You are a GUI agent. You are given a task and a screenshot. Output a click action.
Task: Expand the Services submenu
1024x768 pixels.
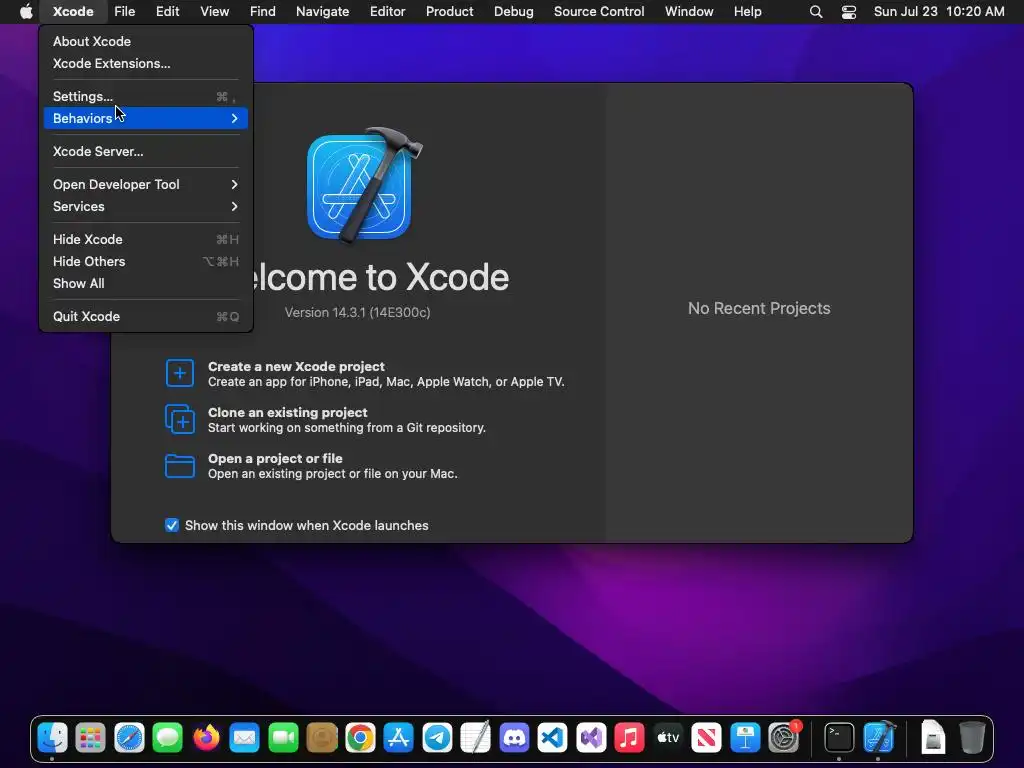coord(146,206)
